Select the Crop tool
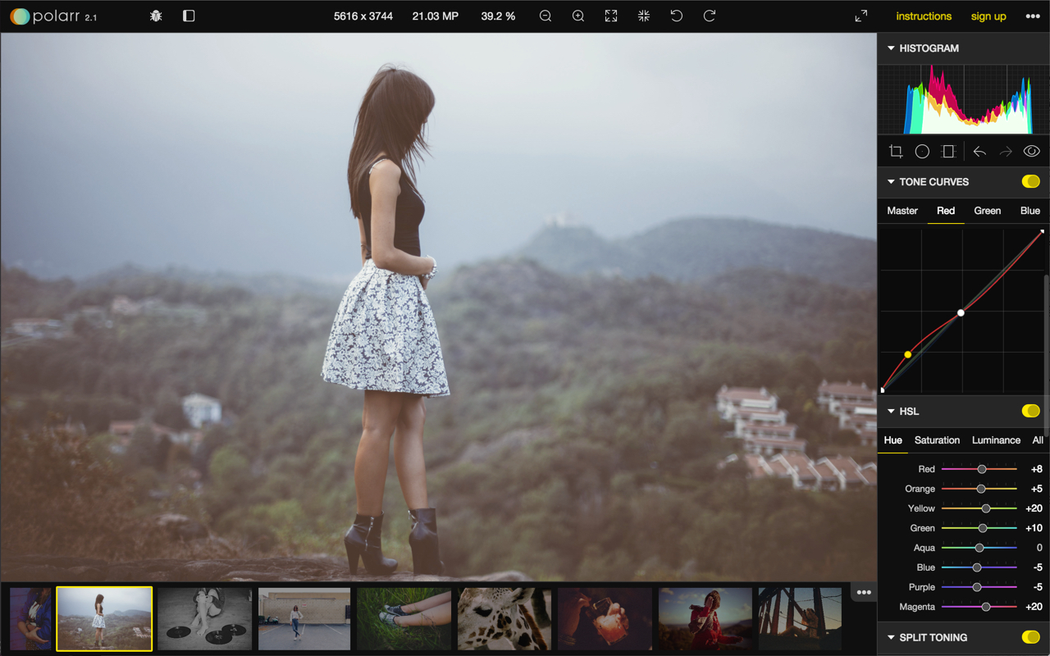This screenshot has height=656, width=1050. [x=896, y=151]
